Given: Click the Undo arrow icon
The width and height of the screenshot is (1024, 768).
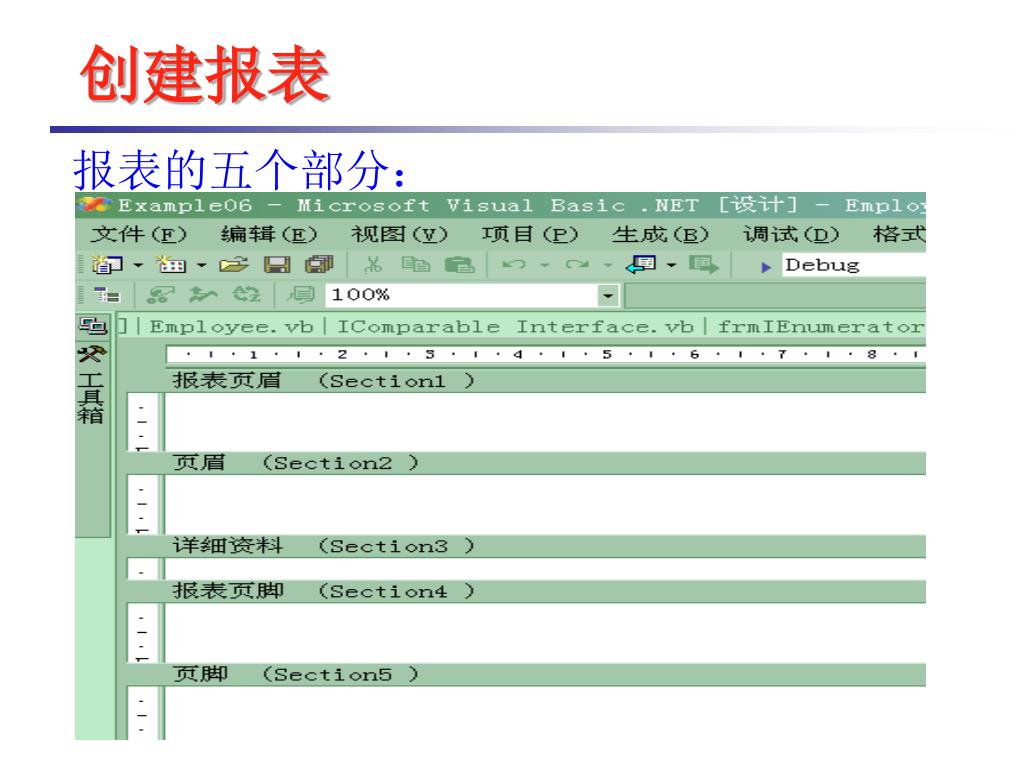Looking at the screenshot, I should click(514, 264).
